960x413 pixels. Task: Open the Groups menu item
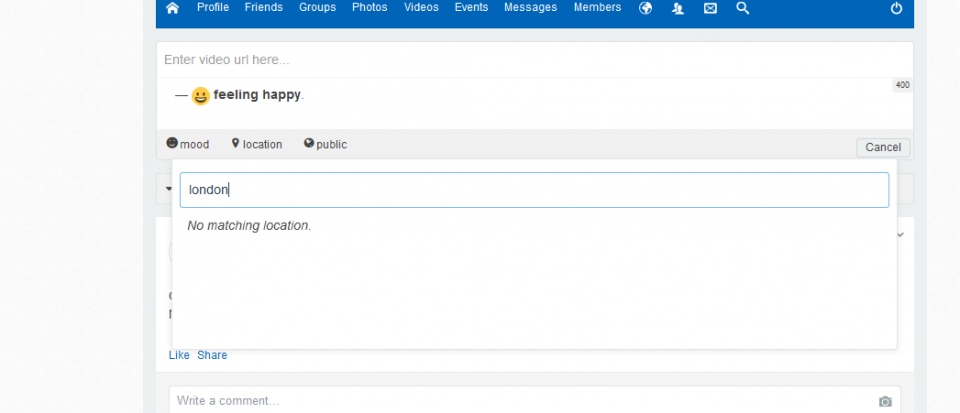click(x=317, y=7)
